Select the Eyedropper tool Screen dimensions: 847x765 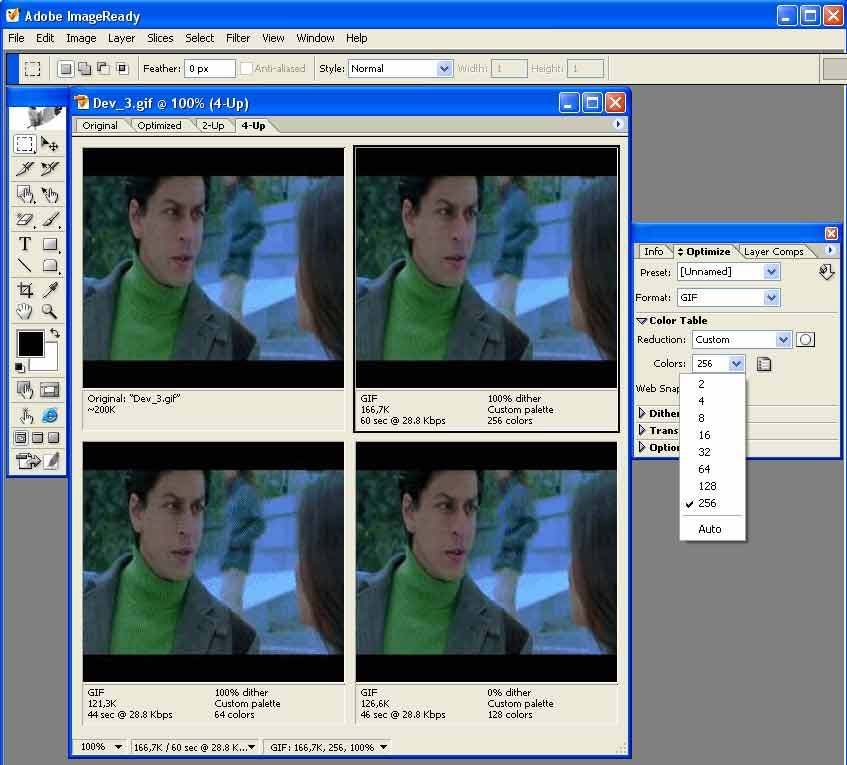pos(50,290)
